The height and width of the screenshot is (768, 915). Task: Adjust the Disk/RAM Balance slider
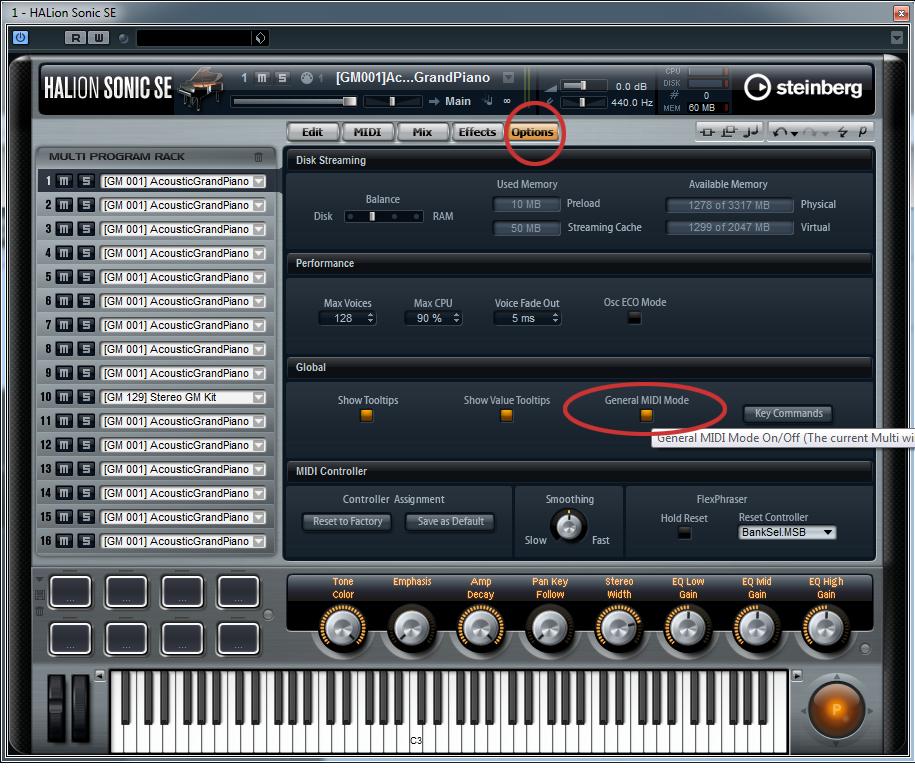383,217
